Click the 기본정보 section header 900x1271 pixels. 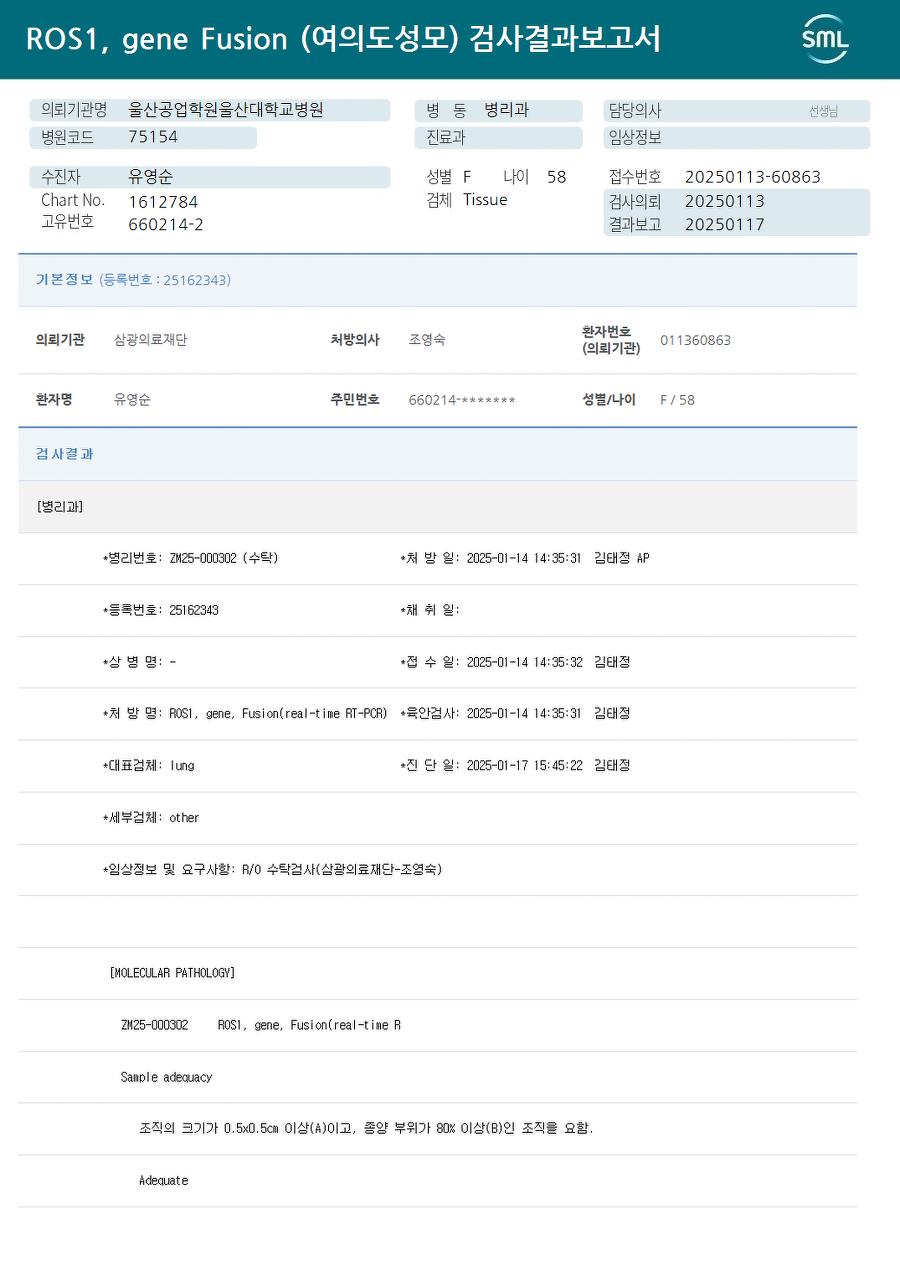[x=437, y=280]
